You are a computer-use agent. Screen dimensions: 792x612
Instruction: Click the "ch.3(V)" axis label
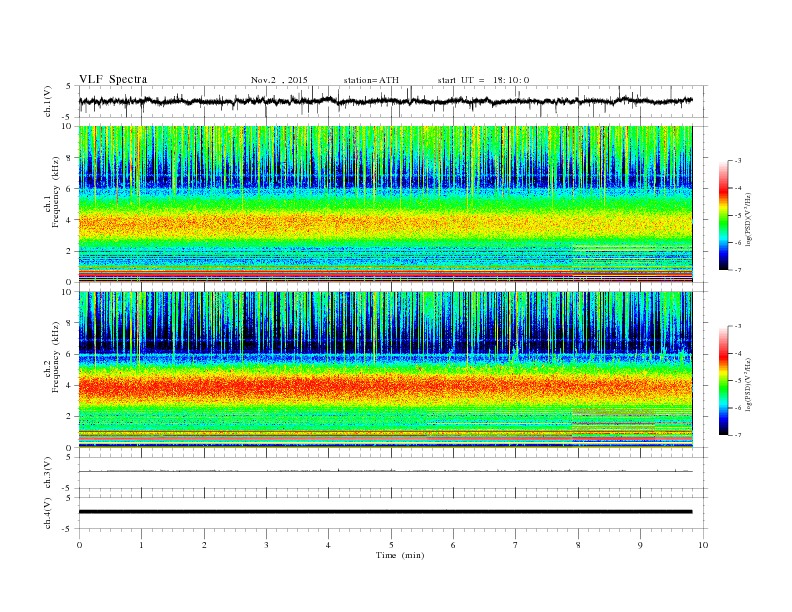pyautogui.click(x=47, y=472)
